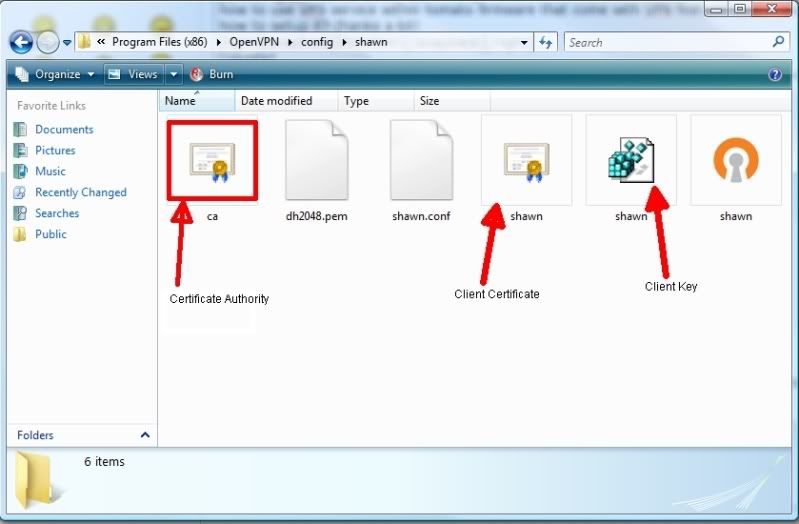This screenshot has height=524, width=799.
Task: Click the ca file name label
Action: (212, 216)
